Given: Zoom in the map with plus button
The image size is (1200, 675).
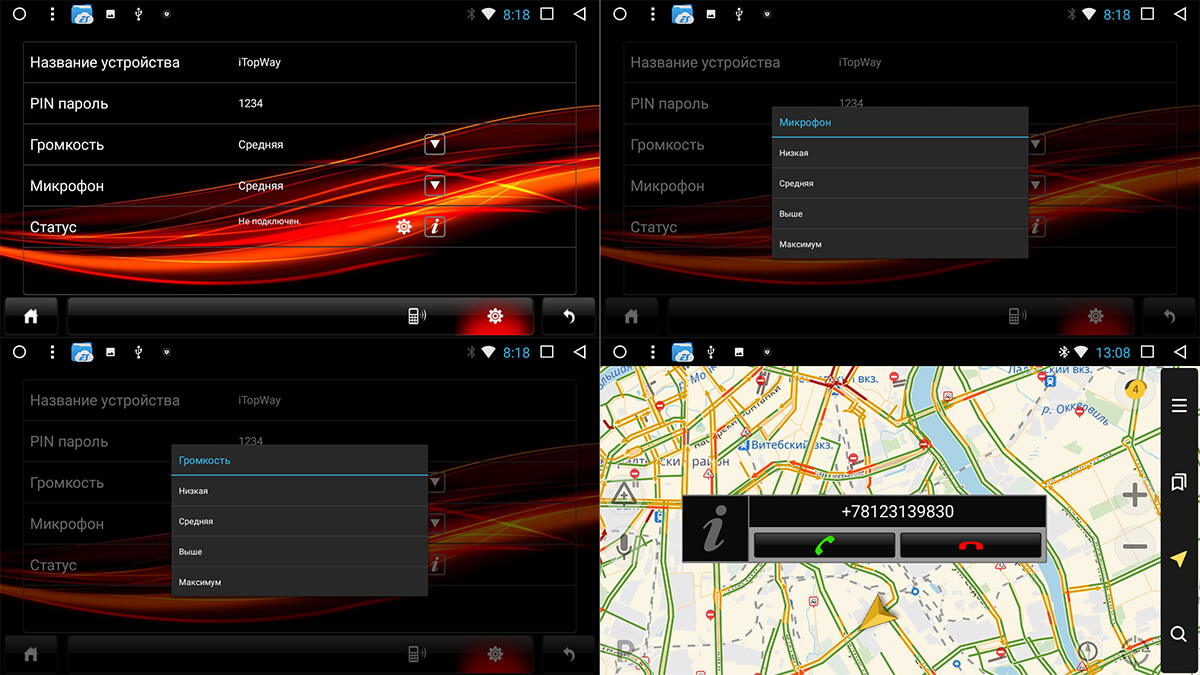Looking at the screenshot, I should (x=1134, y=495).
